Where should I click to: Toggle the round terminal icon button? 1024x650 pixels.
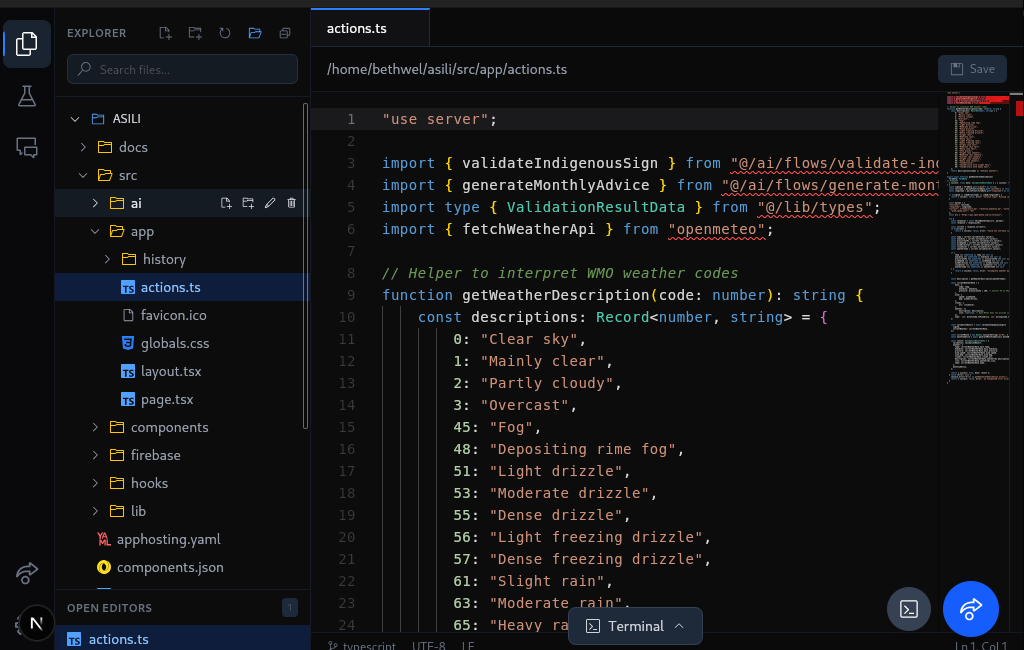pos(909,609)
